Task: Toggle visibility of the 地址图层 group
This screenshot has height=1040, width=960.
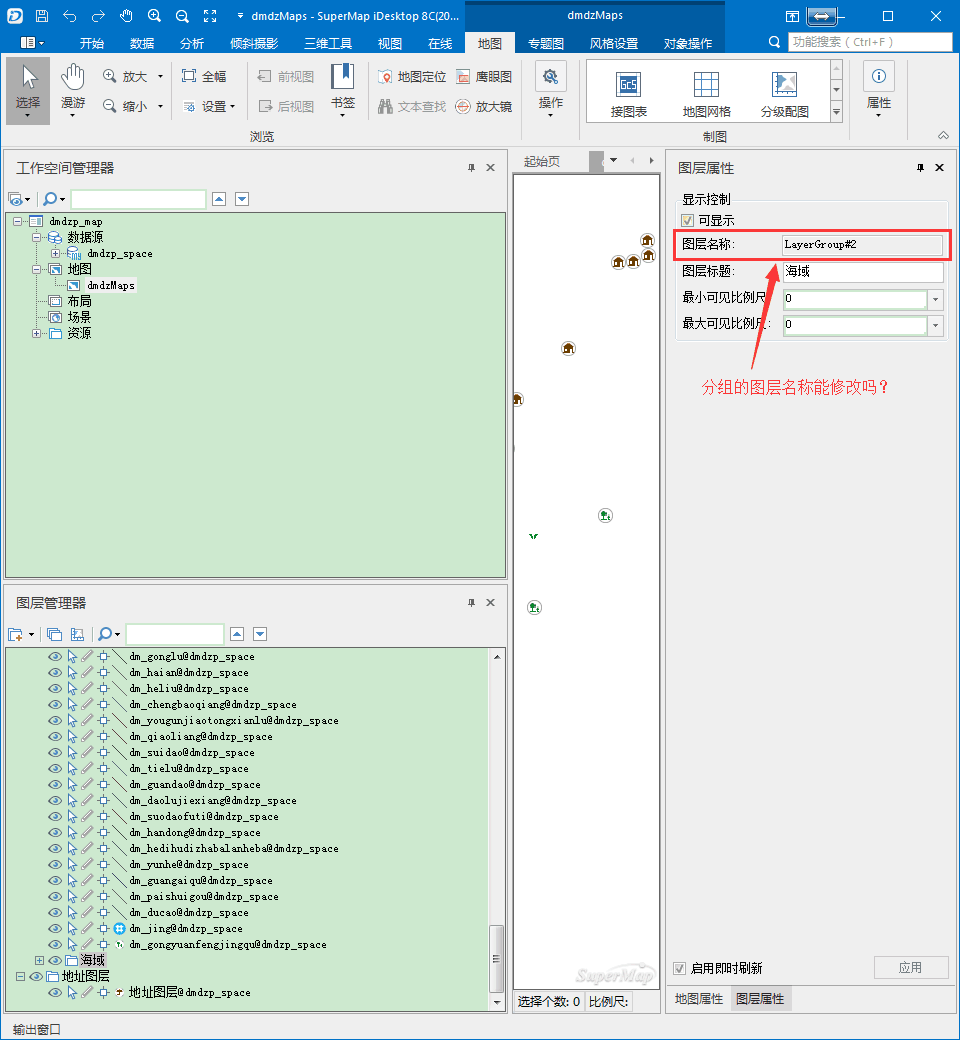Action: pos(36,976)
